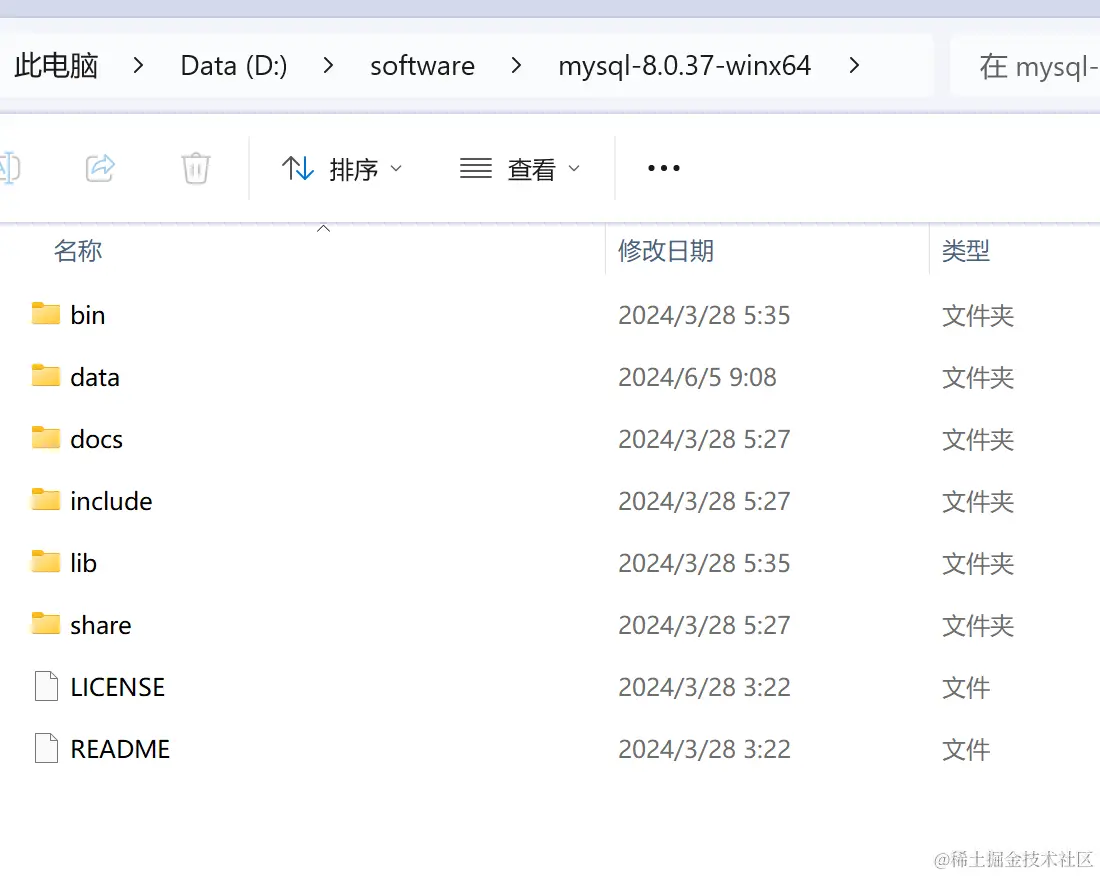Image resolution: width=1100 pixels, height=876 pixels.
Task: Click the Share icon in the toolbar
Action: tap(99, 168)
